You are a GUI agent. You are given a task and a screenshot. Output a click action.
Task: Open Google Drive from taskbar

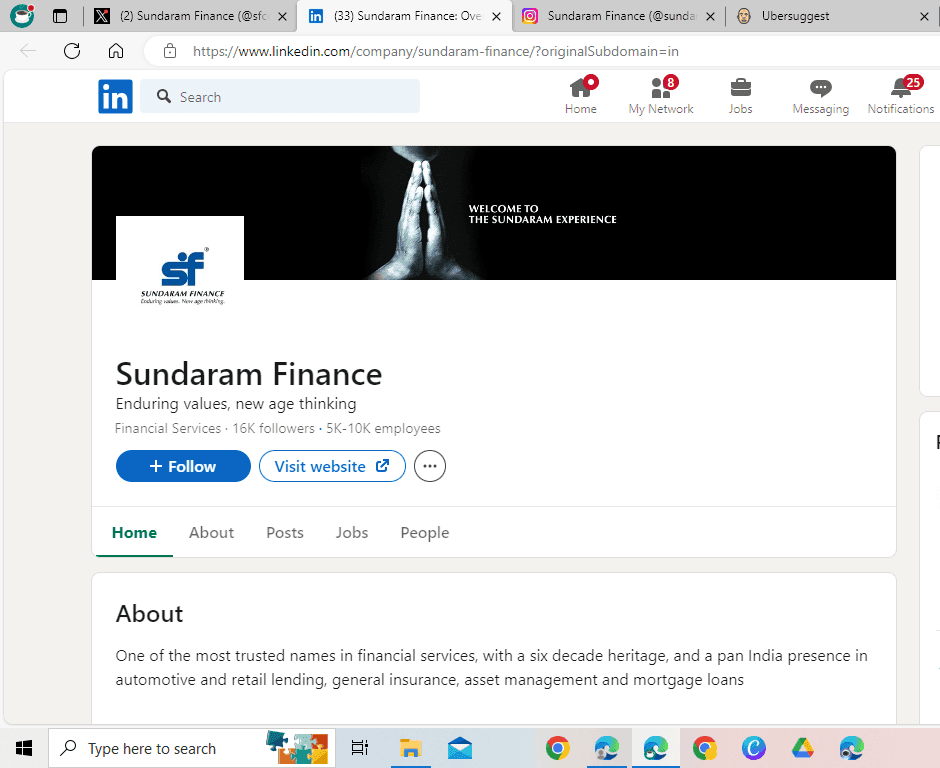tap(802, 747)
